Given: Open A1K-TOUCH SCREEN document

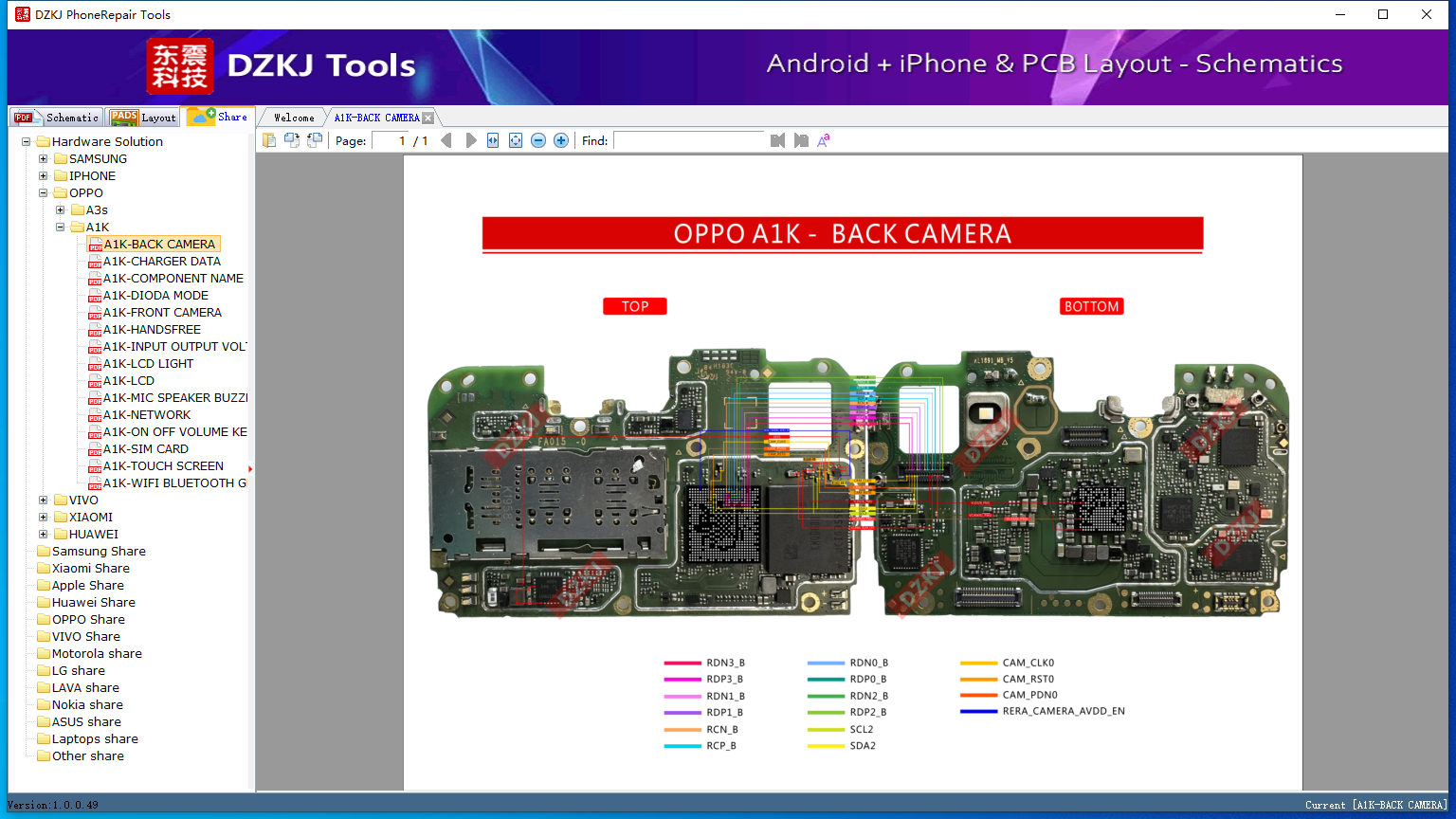Looking at the screenshot, I should tap(163, 466).
